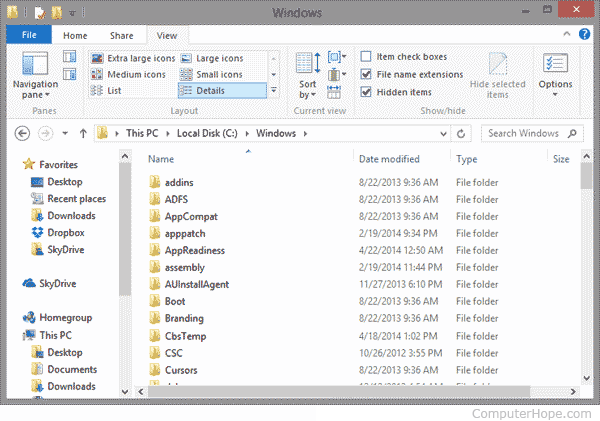Select Large icons layout
Viewport: 600px width, 421px height.
coord(212,58)
